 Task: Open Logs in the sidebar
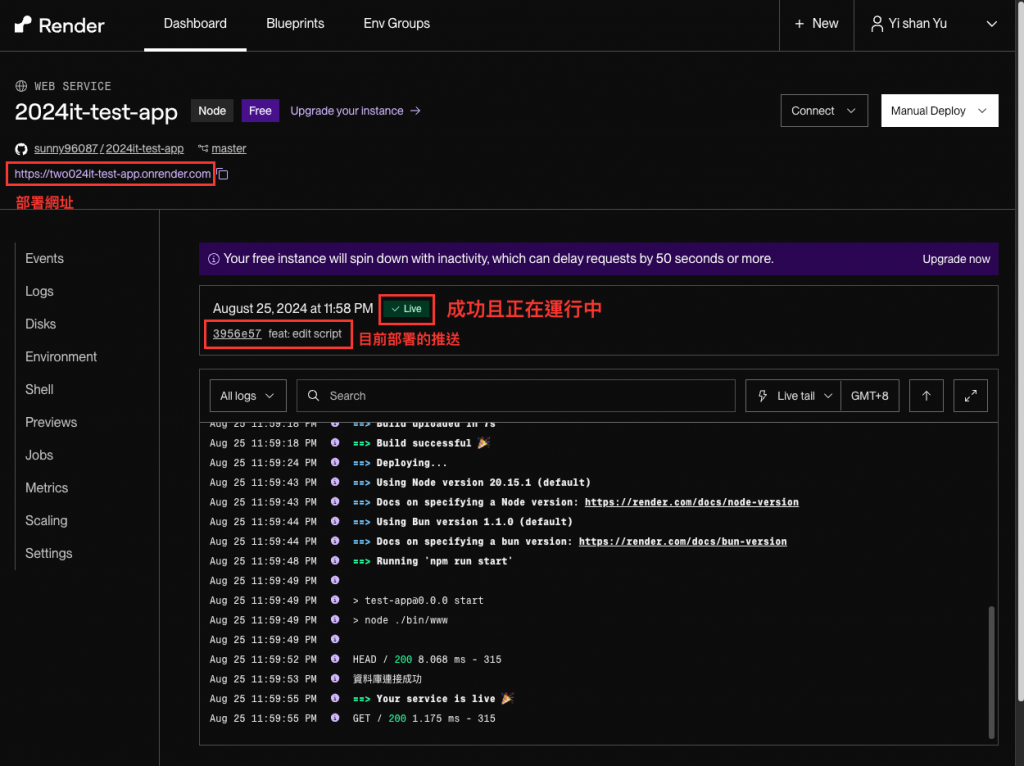click(x=39, y=291)
